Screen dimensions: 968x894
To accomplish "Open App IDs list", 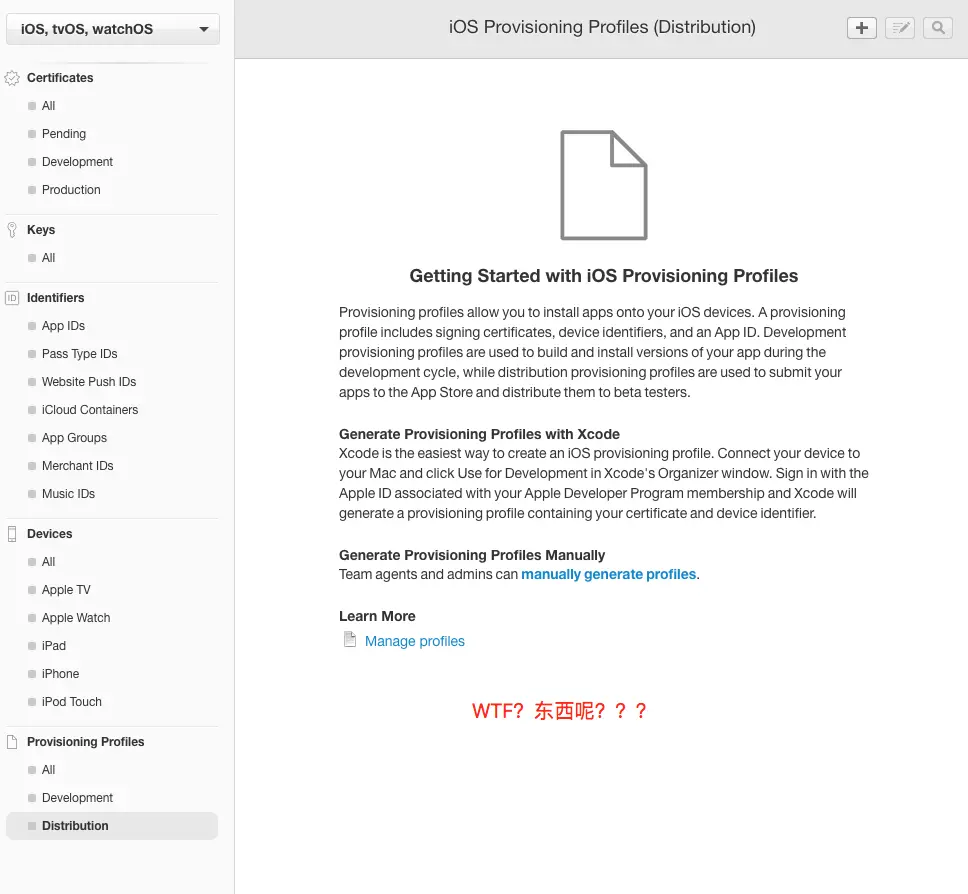I will [x=63, y=325].
